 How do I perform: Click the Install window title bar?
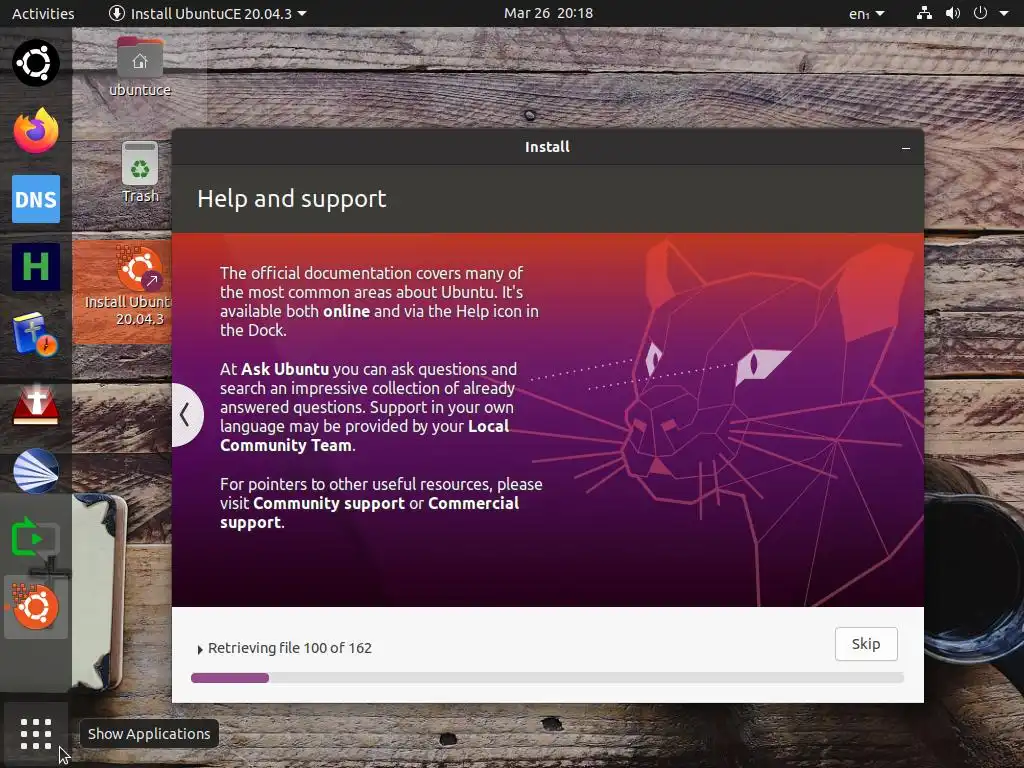pos(547,147)
